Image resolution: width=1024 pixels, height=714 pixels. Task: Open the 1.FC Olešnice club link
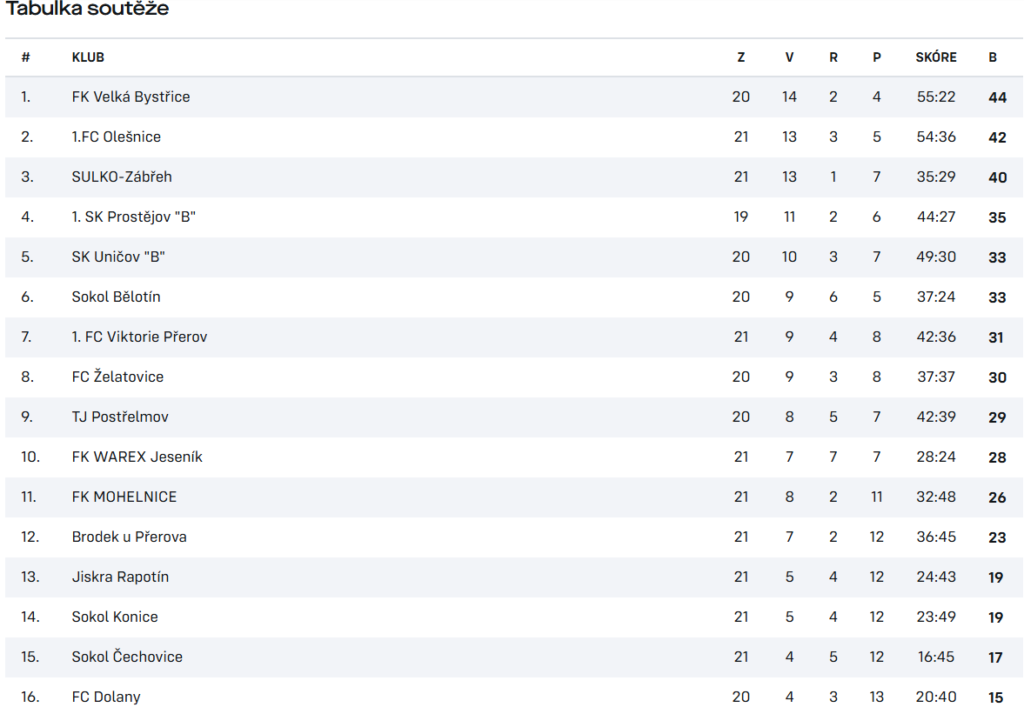tap(116, 137)
